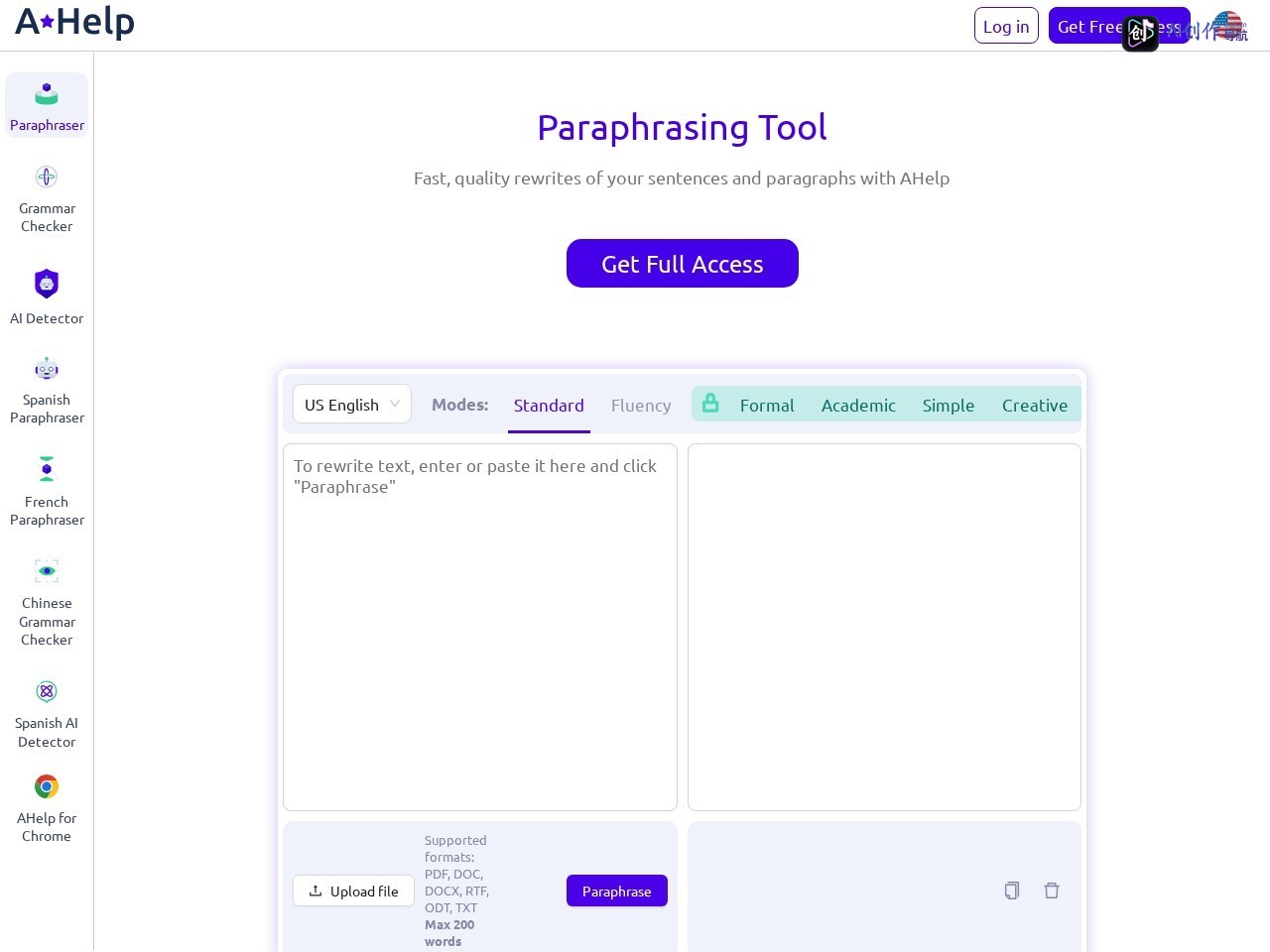Select the Fluency mode tab
The image size is (1270, 952).
(x=641, y=405)
